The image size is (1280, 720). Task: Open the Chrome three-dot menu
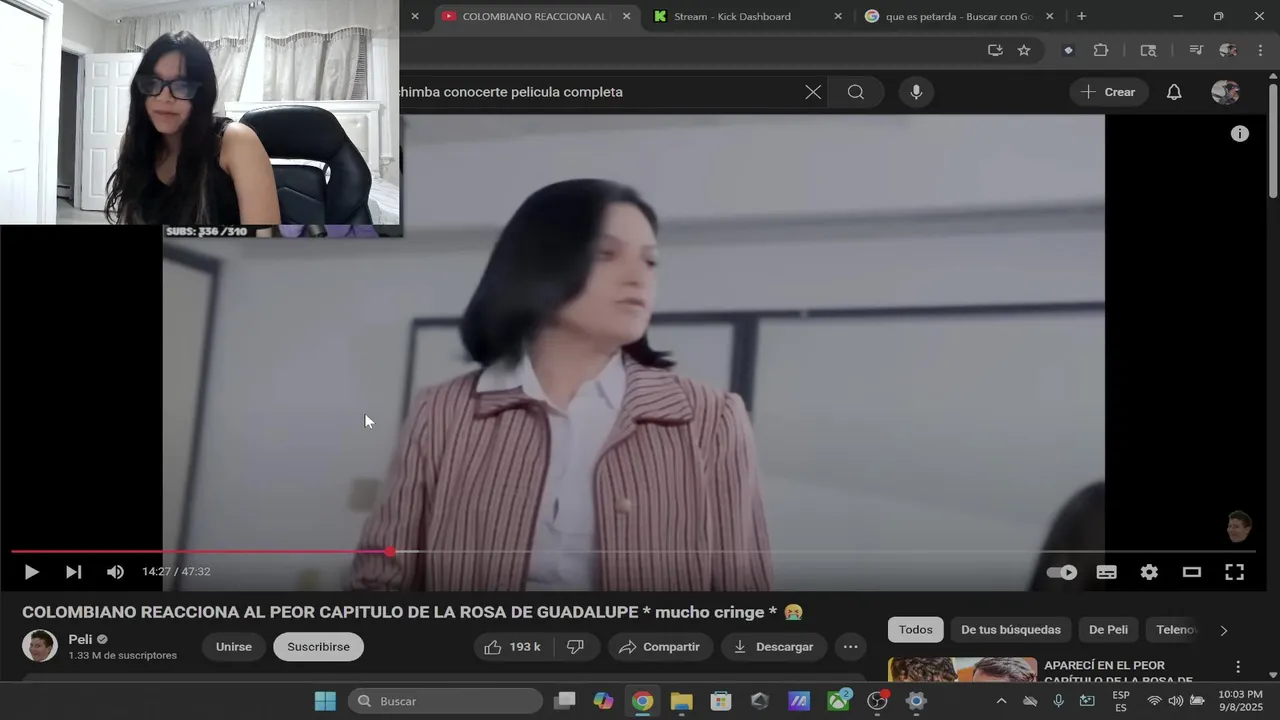pyautogui.click(x=1259, y=50)
